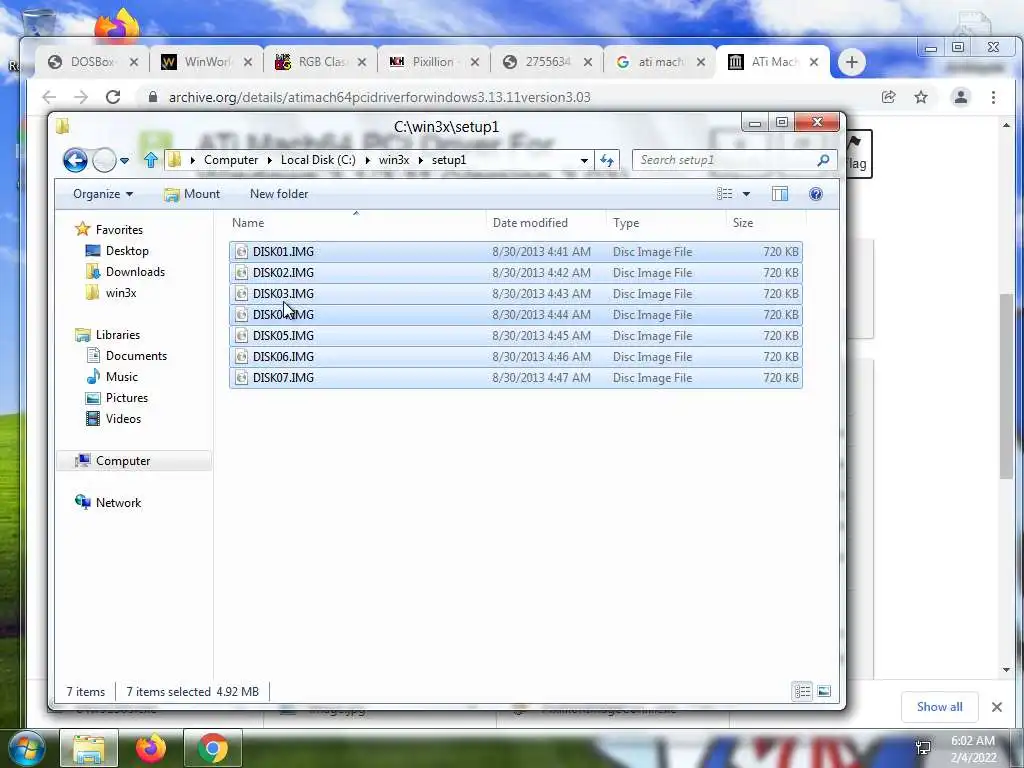Open Explorer Help with the question mark icon
This screenshot has height=768, width=1024.
[x=816, y=194]
